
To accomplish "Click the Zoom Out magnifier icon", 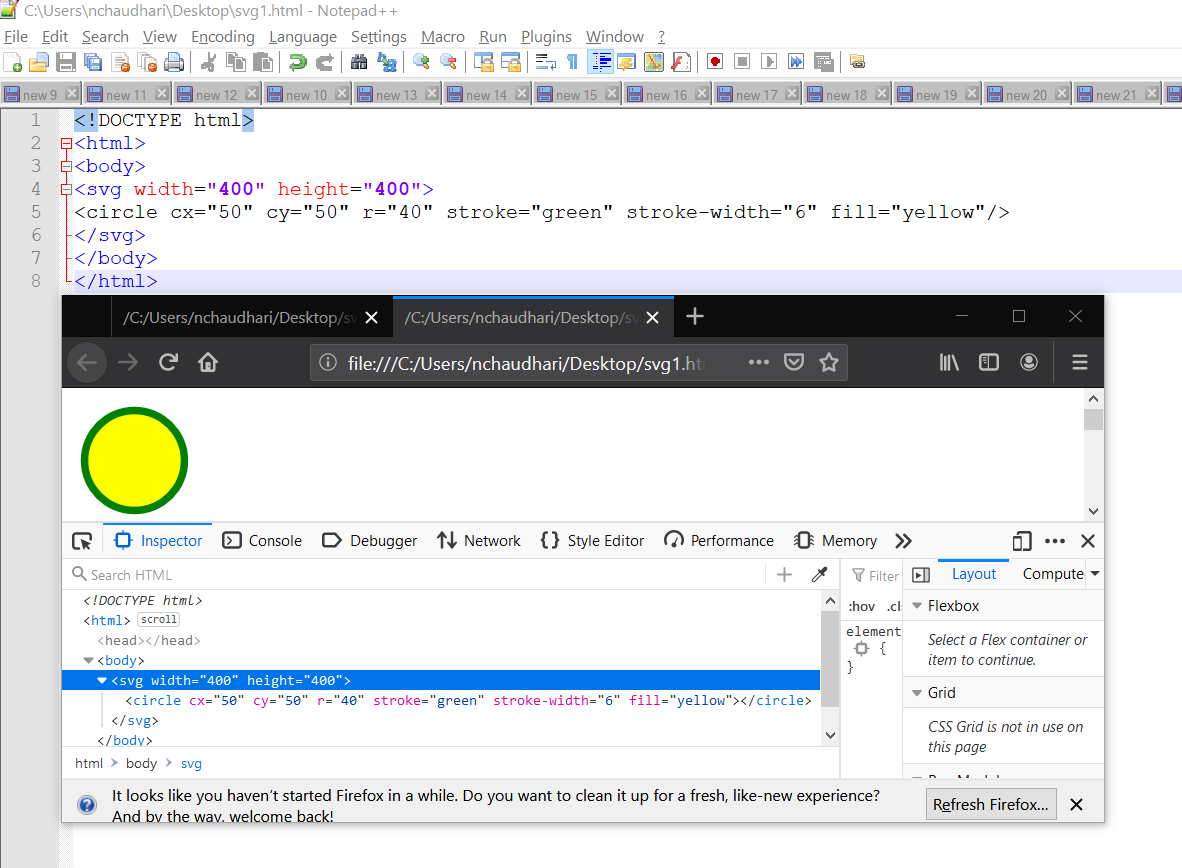I will point(449,62).
